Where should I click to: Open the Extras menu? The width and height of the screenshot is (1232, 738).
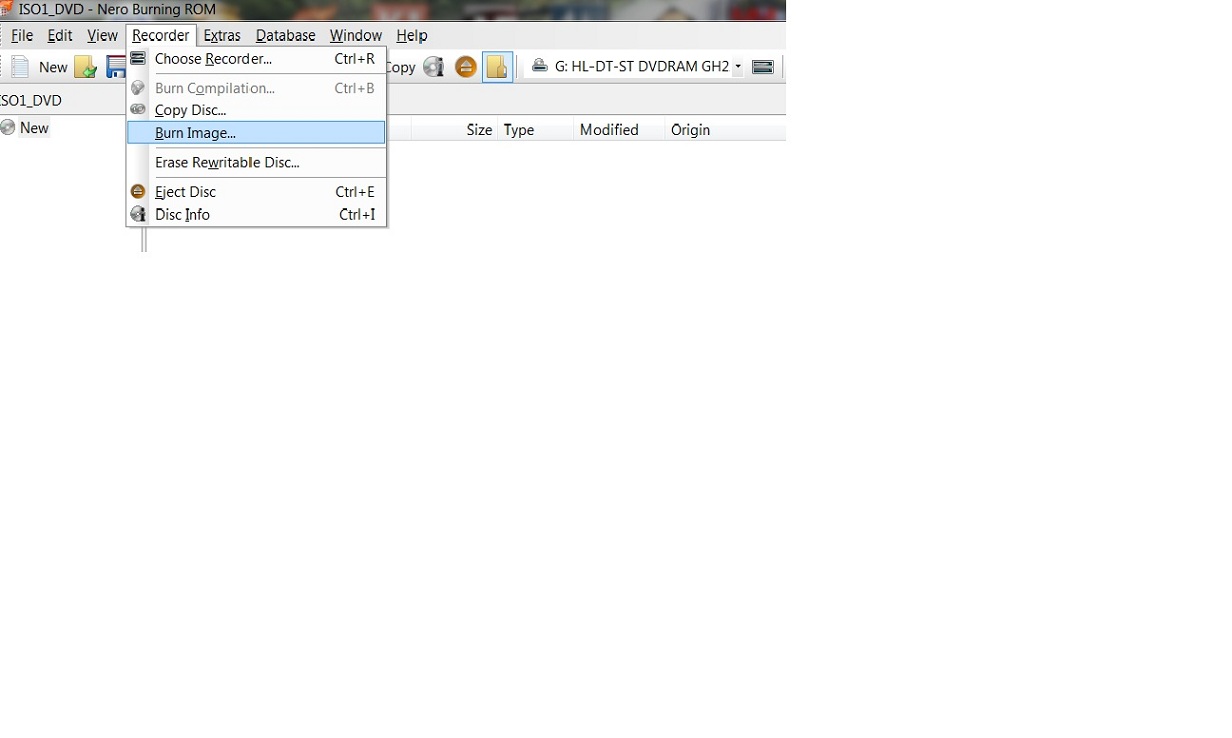(222, 35)
